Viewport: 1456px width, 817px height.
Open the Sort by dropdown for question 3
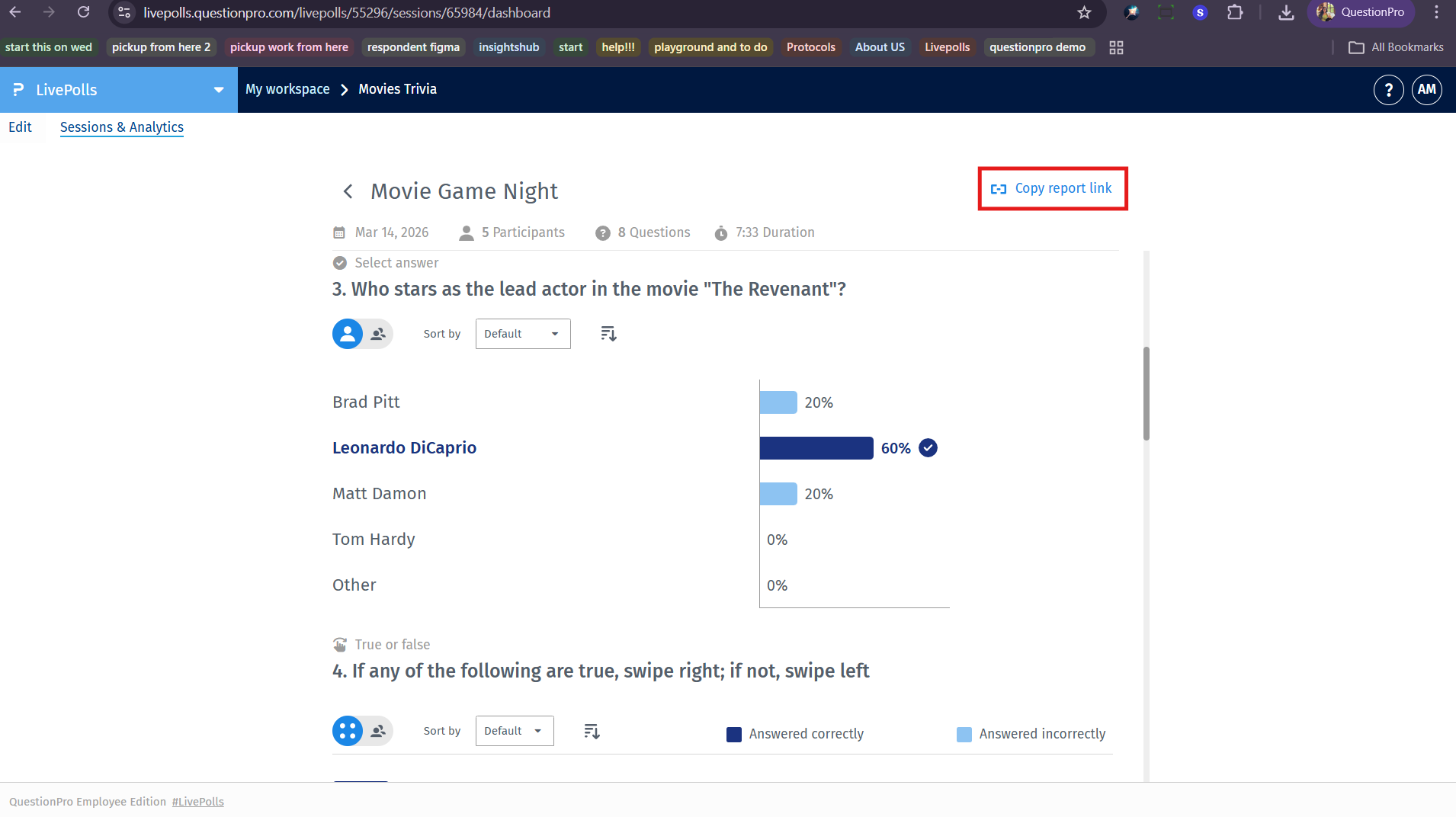tap(522, 333)
